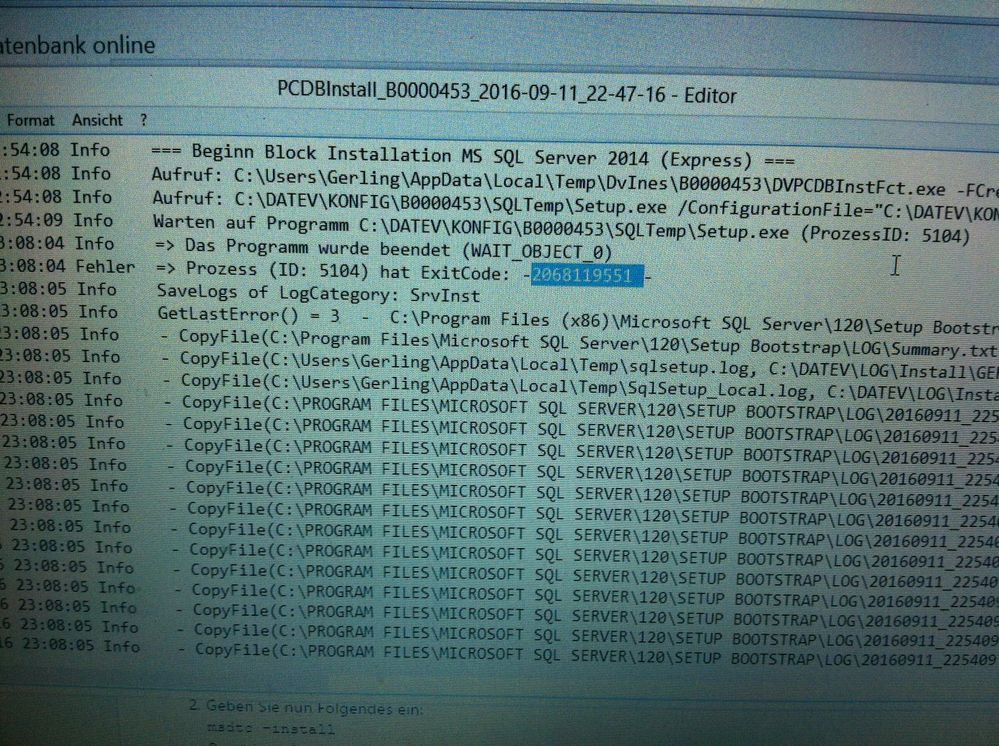
Task: Open the ? help menu
Action: [143, 120]
